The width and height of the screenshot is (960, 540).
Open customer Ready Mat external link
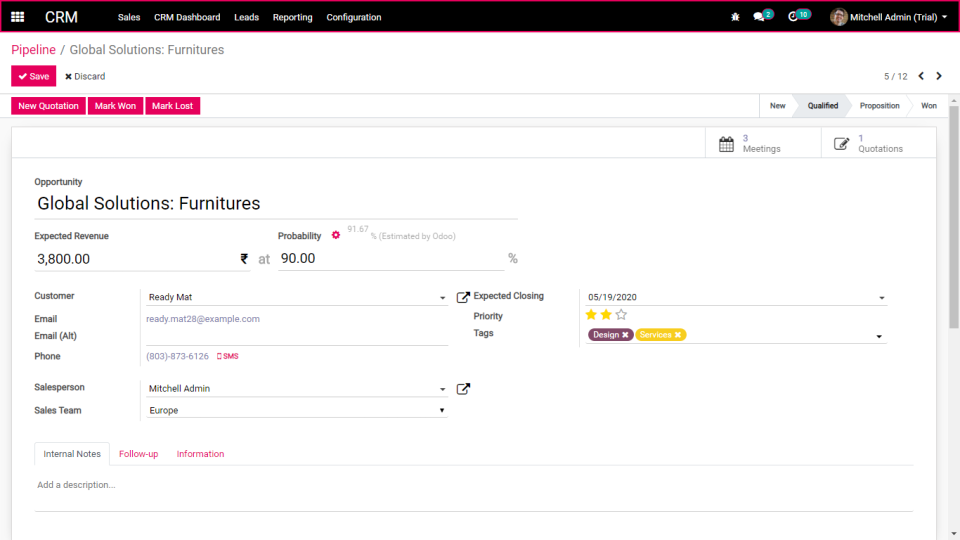coord(463,297)
